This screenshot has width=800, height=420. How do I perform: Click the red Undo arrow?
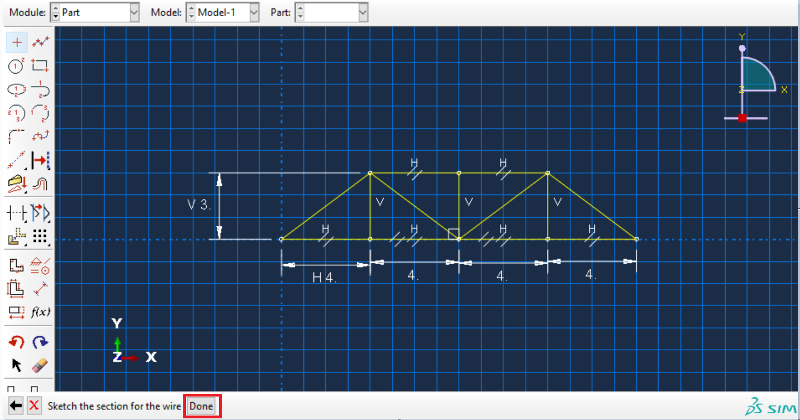[x=16, y=341]
